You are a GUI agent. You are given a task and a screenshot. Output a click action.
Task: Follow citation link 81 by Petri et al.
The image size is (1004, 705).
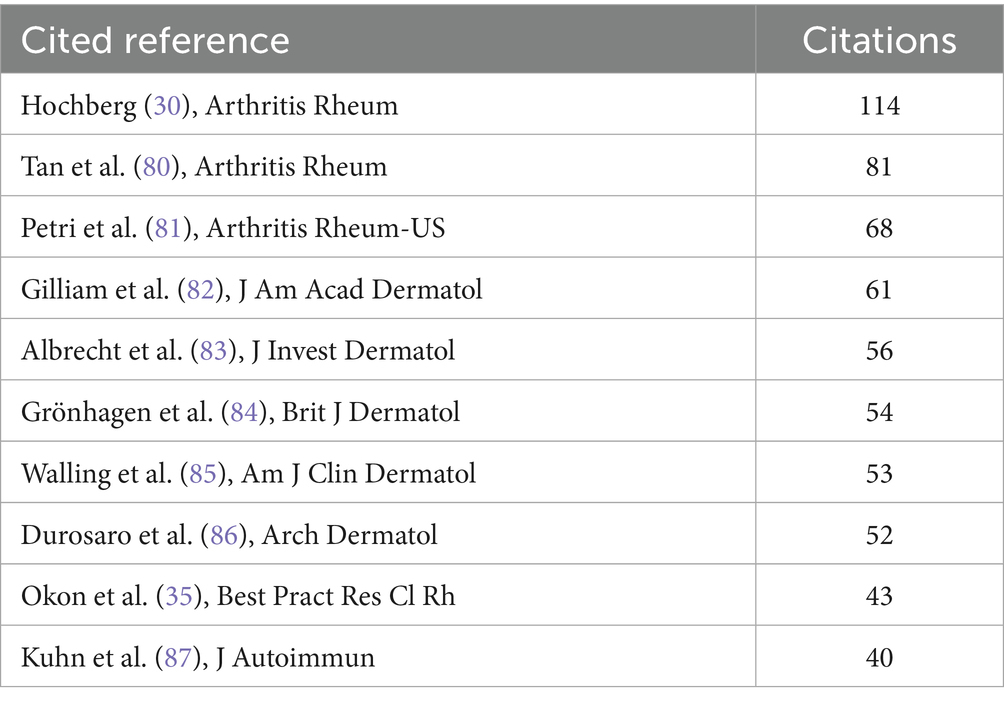168,228
